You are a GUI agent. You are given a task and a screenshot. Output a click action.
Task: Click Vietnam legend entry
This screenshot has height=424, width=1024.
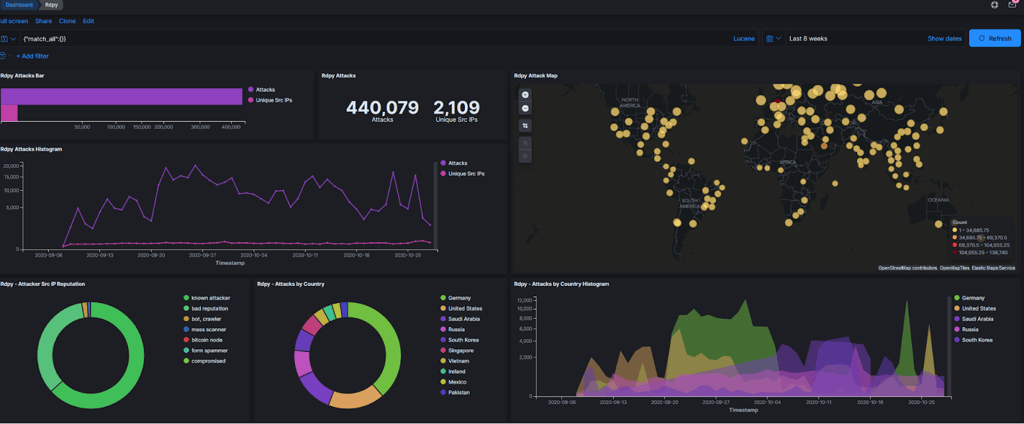tap(456, 361)
